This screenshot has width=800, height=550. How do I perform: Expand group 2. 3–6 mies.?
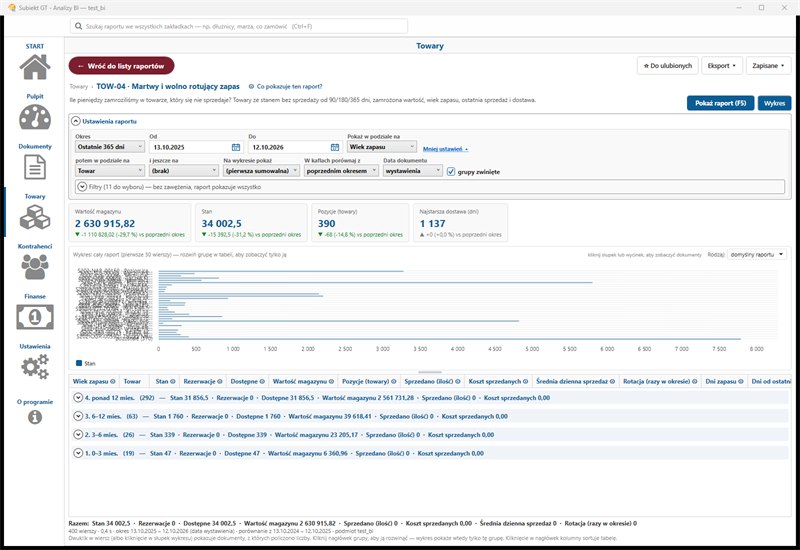tap(78, 435)
